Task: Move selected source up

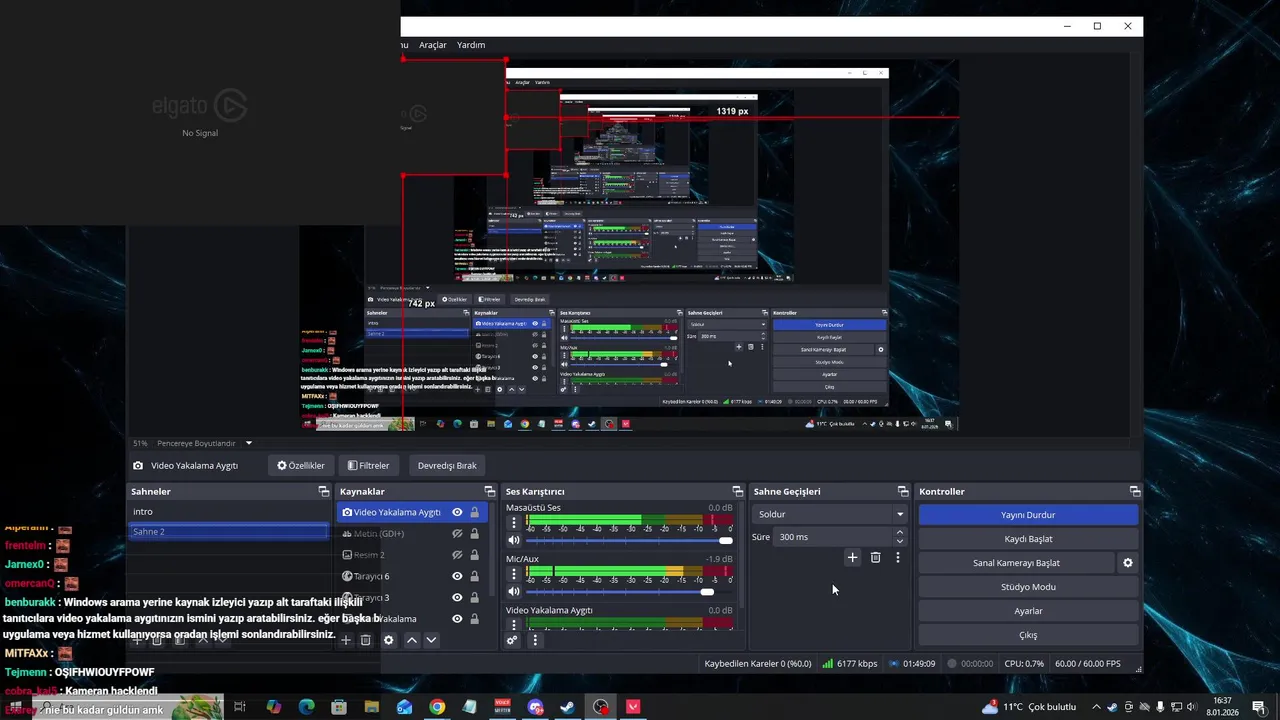Action: click(411, 640)
